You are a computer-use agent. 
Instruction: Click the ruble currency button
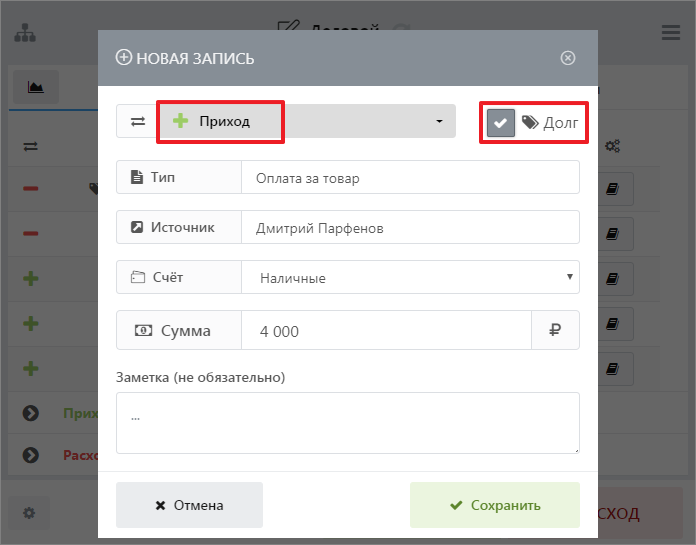pyautogui.click(x=555, y=331)
